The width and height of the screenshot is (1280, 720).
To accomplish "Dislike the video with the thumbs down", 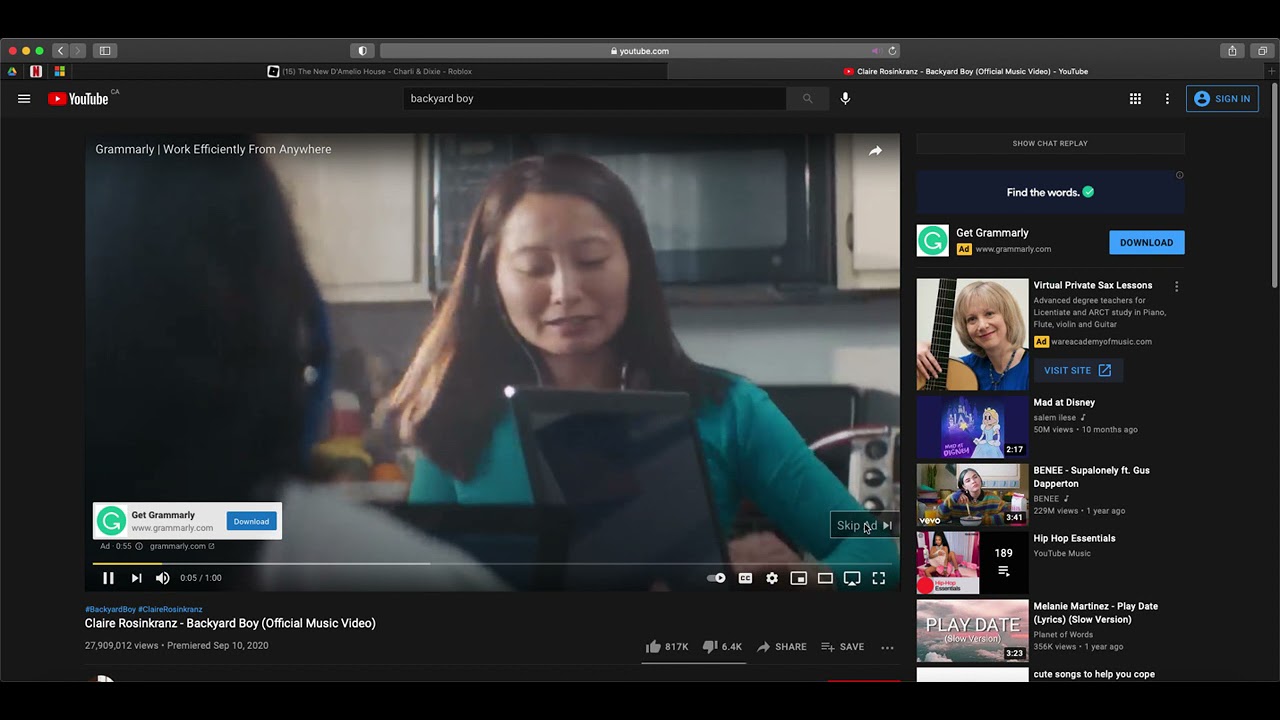I will 721,647.
